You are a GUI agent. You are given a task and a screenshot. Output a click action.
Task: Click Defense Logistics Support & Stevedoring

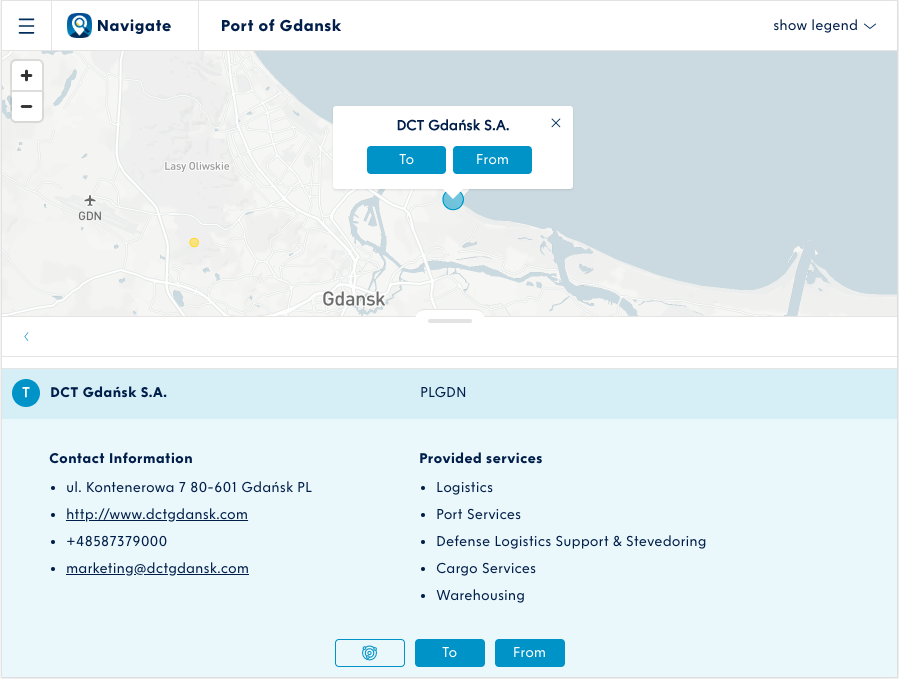[571, 541]
